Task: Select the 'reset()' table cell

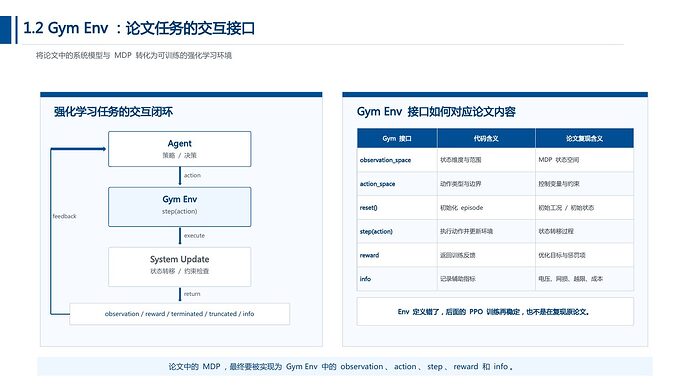Action: (397, 208)
